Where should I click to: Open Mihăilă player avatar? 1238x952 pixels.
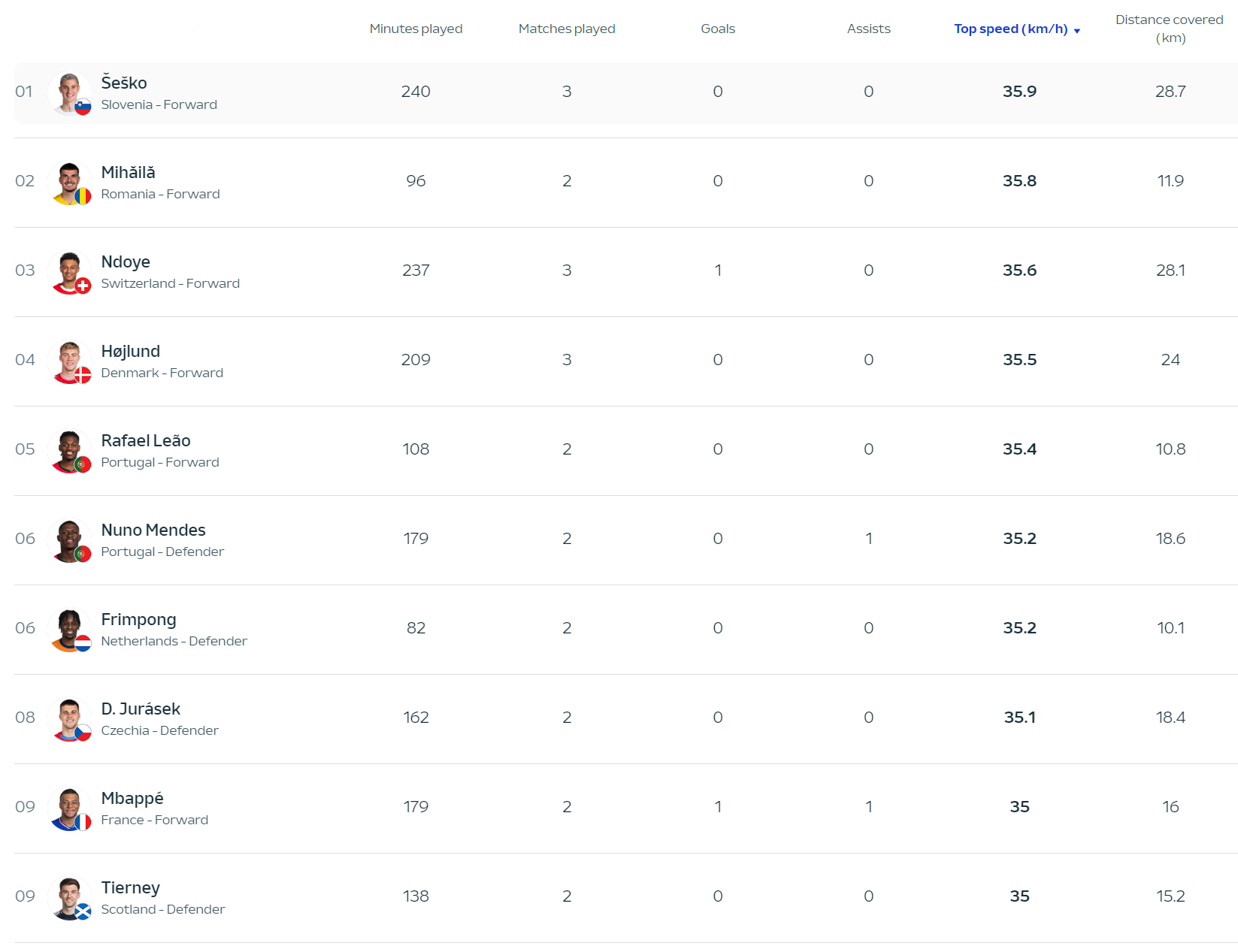69,182
